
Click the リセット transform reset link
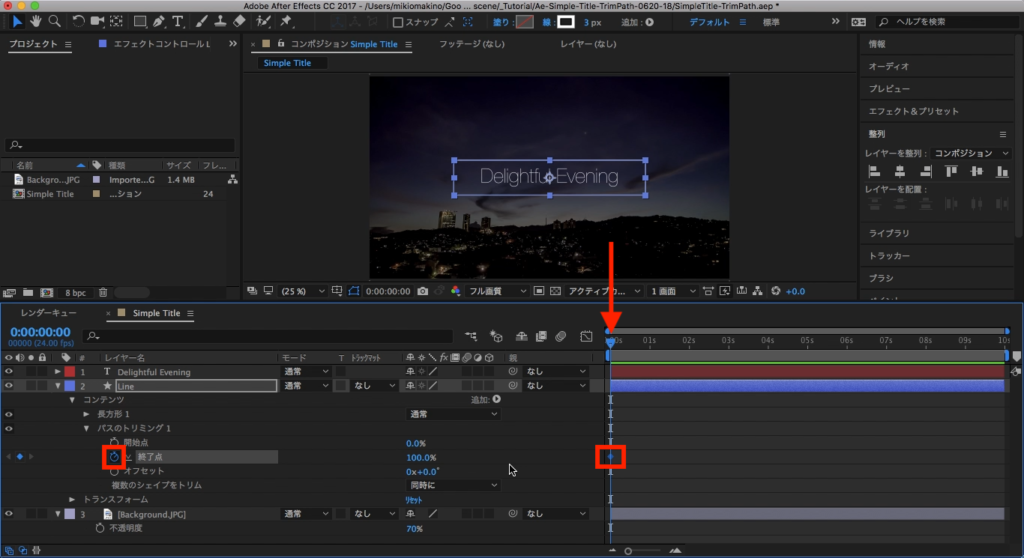(413, 499)
